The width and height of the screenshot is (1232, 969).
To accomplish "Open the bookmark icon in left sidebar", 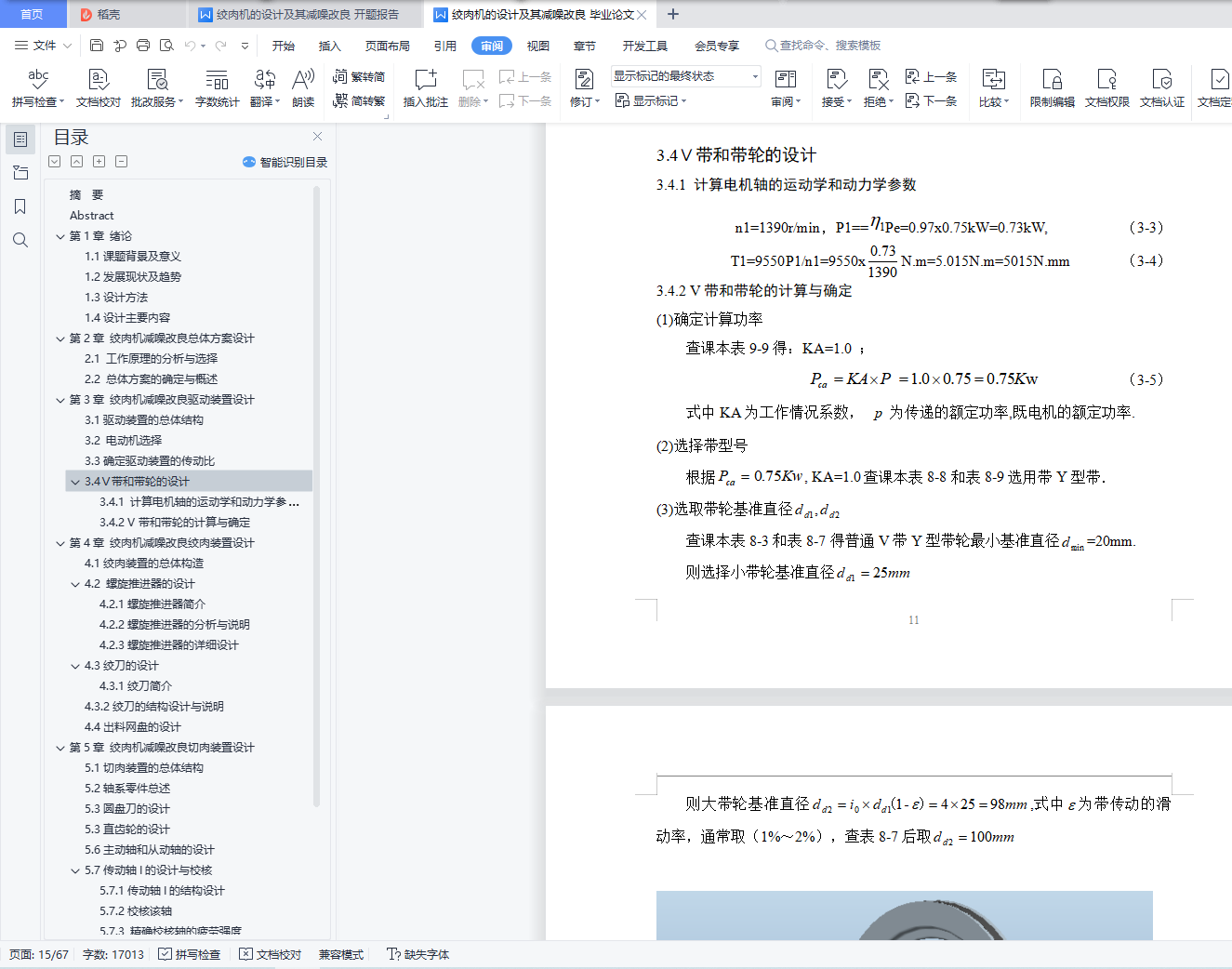I will pos(20,206).
